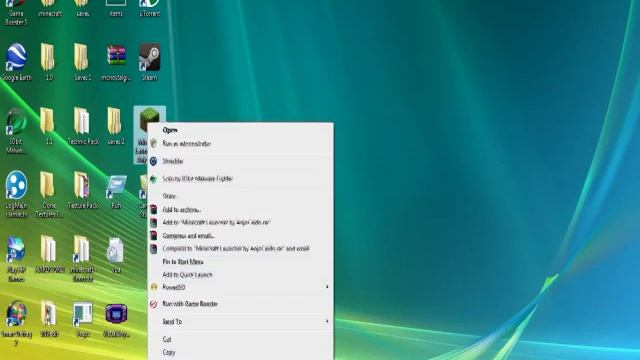Select the .minecraft folder icon
640x360 pixels.
[49, 8]
